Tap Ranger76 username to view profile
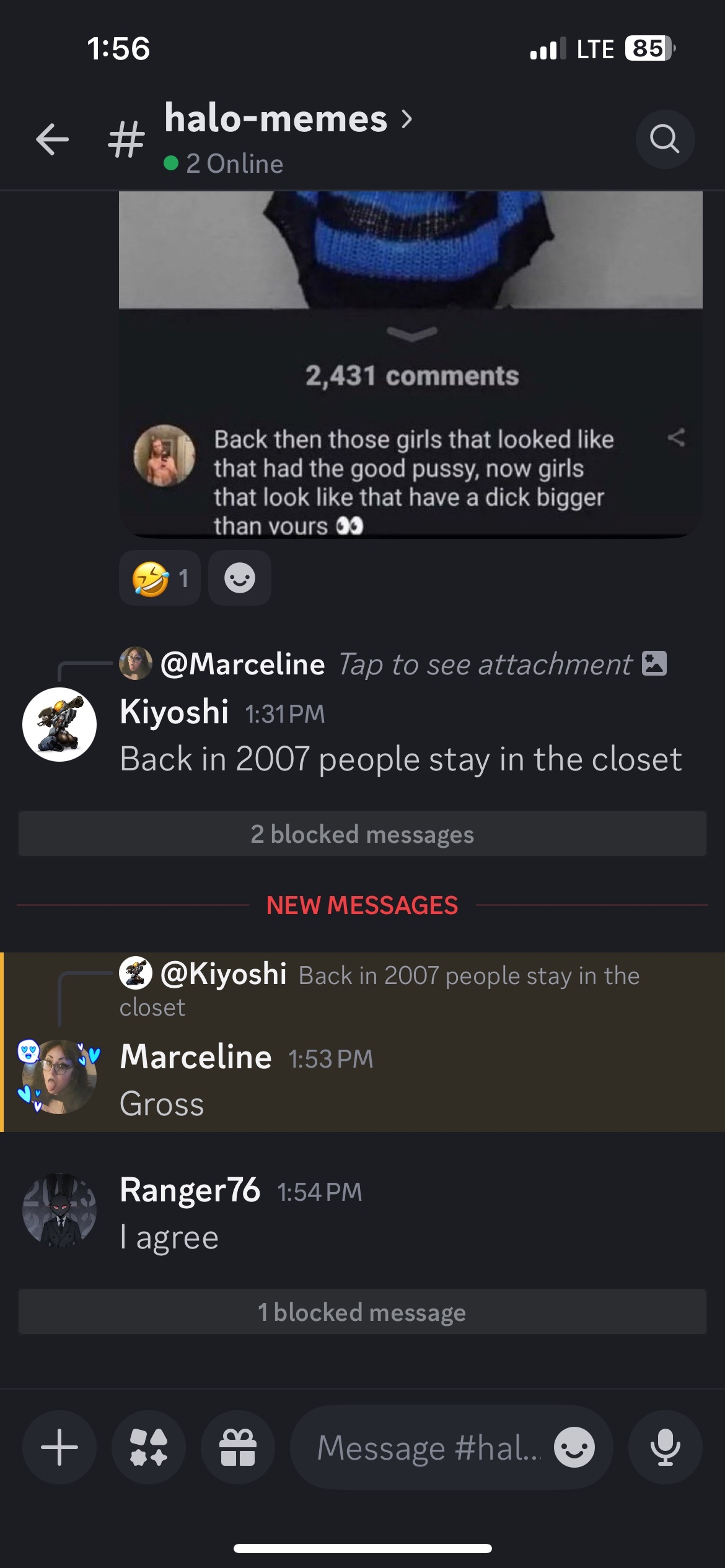Viewport: 725px width, 1568px height. tap(190, 1190)
